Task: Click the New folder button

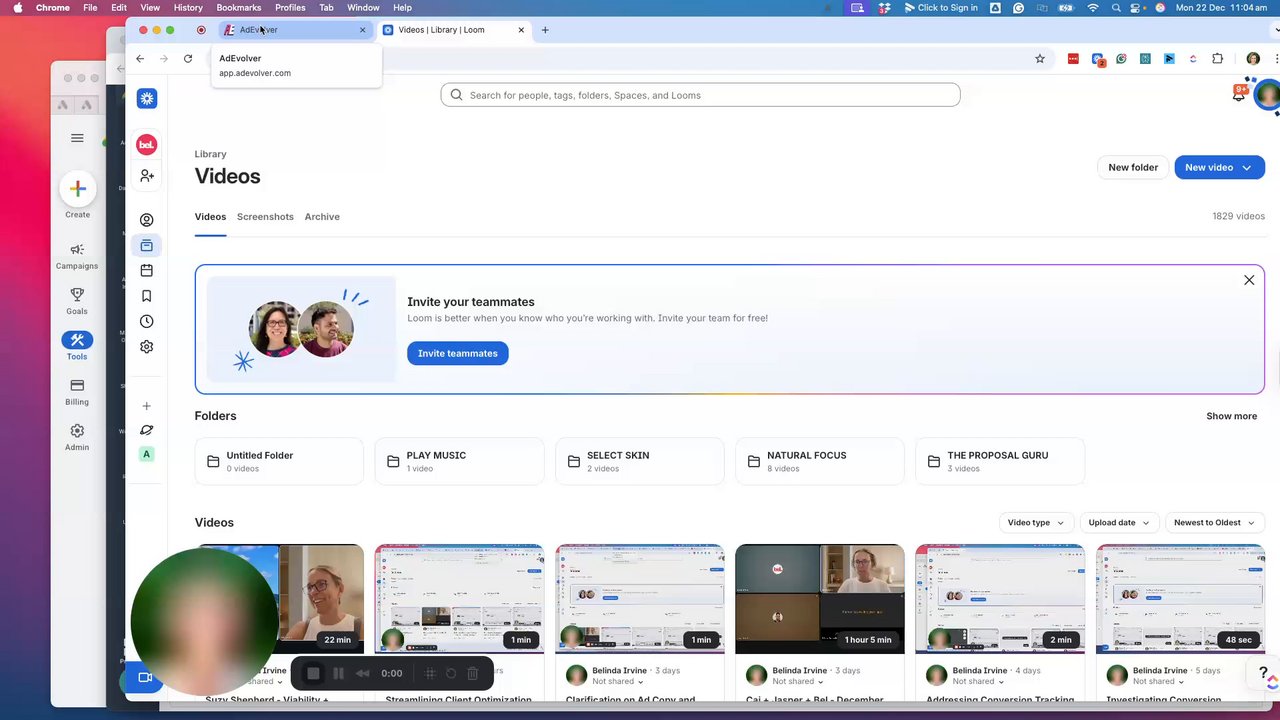Action: click(x=1133, y=168)
